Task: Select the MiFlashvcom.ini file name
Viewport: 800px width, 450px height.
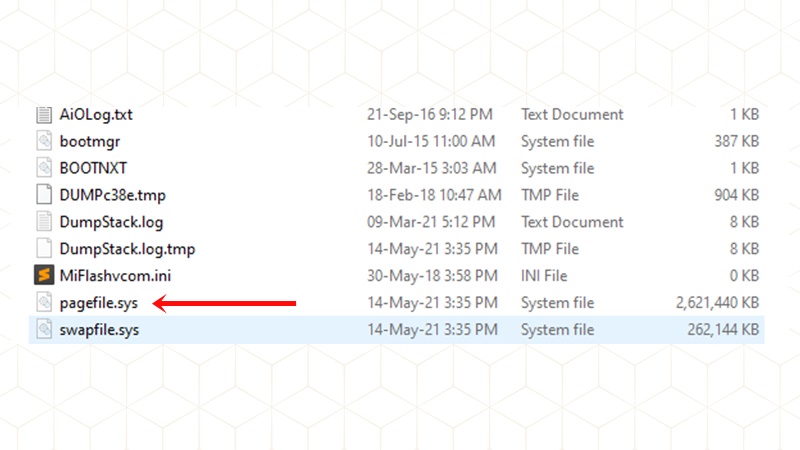Action: [108, 275]
